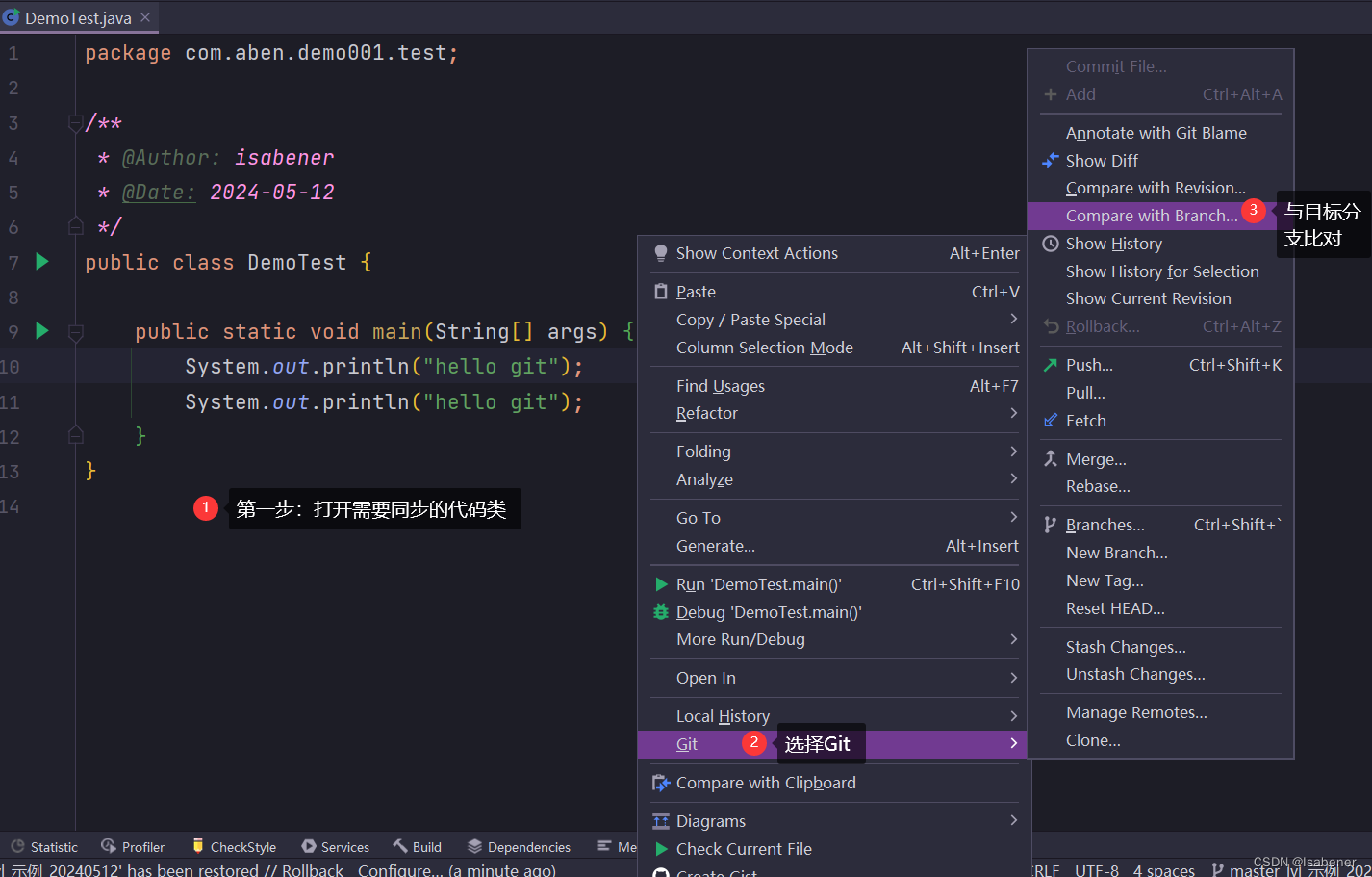Open the Statistic tool window
1372x877 pixels.
click(44, 847)
